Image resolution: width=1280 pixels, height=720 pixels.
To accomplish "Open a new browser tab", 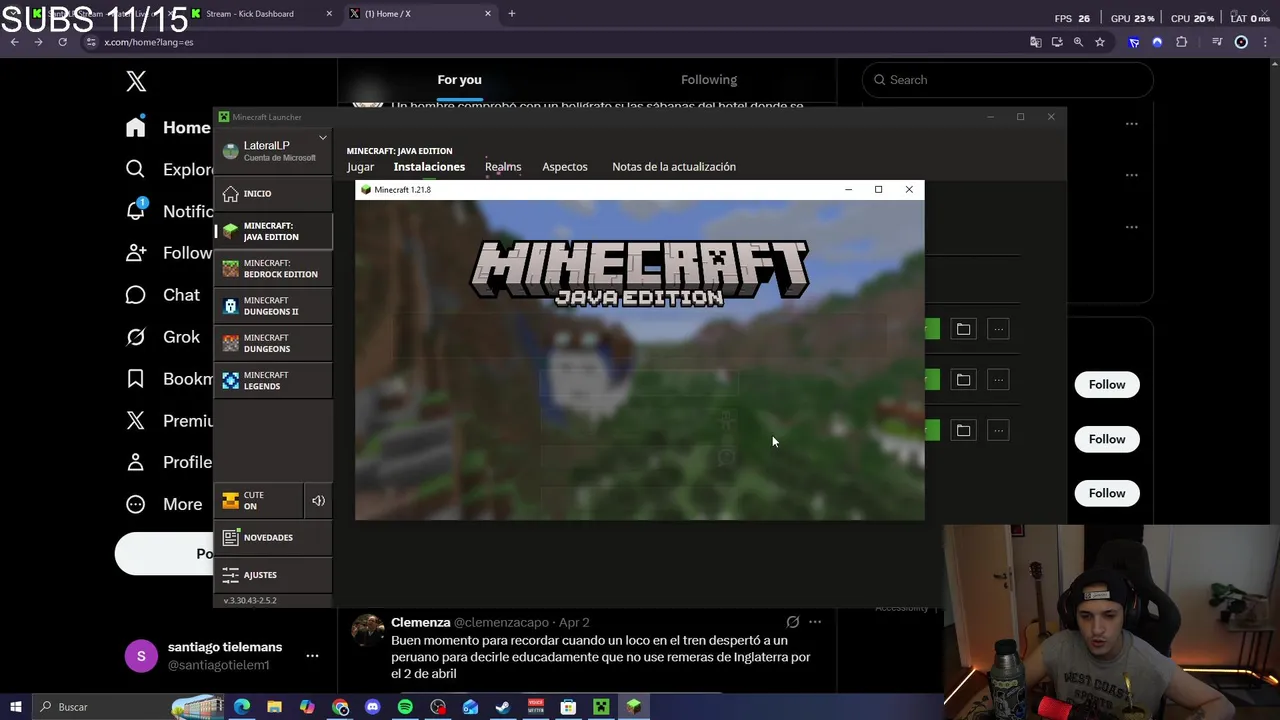I will pyautogui.click(x=512, y=14).
